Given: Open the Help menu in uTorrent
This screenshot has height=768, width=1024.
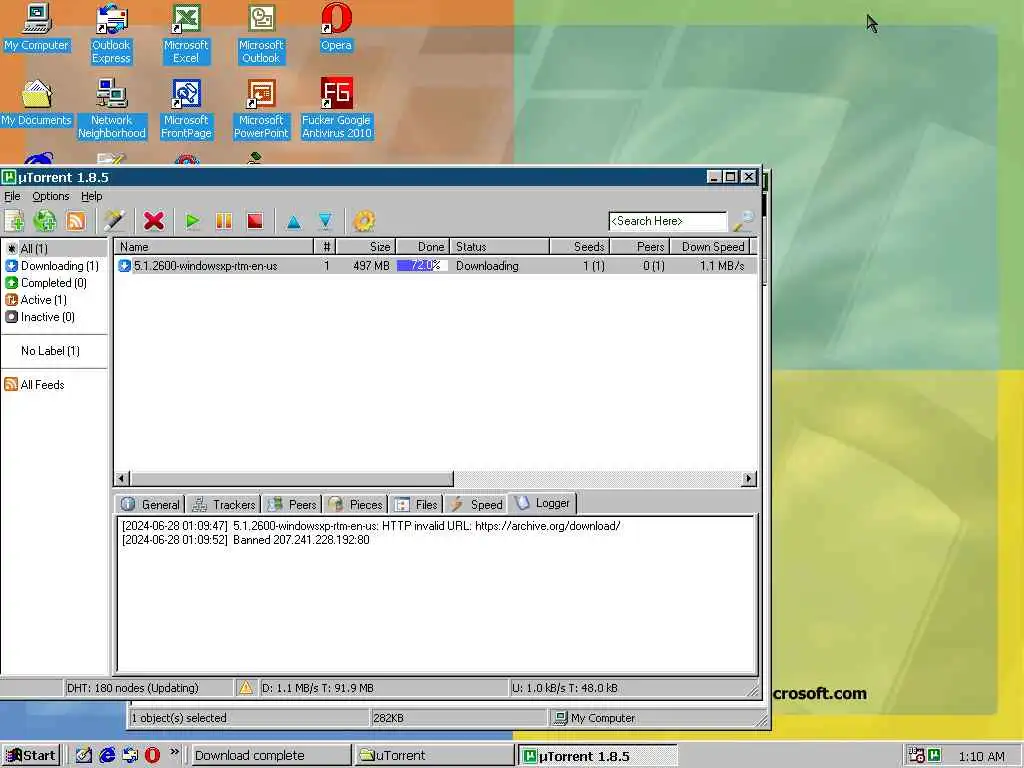Looking at the screenshot, I should point(91,196).
